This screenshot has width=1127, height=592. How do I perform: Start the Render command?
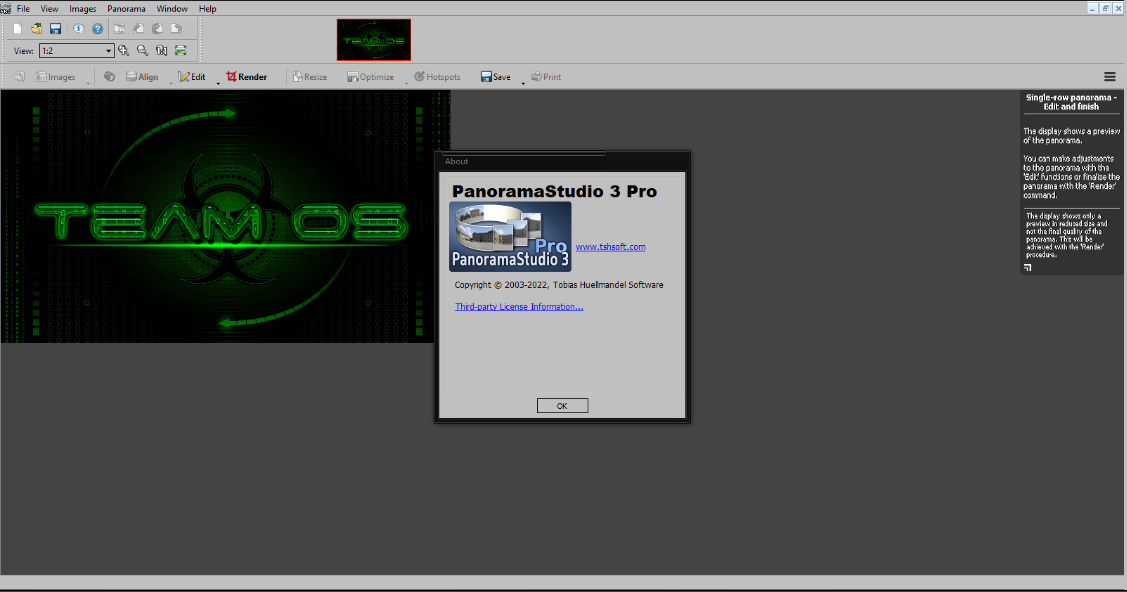point(247,77)
